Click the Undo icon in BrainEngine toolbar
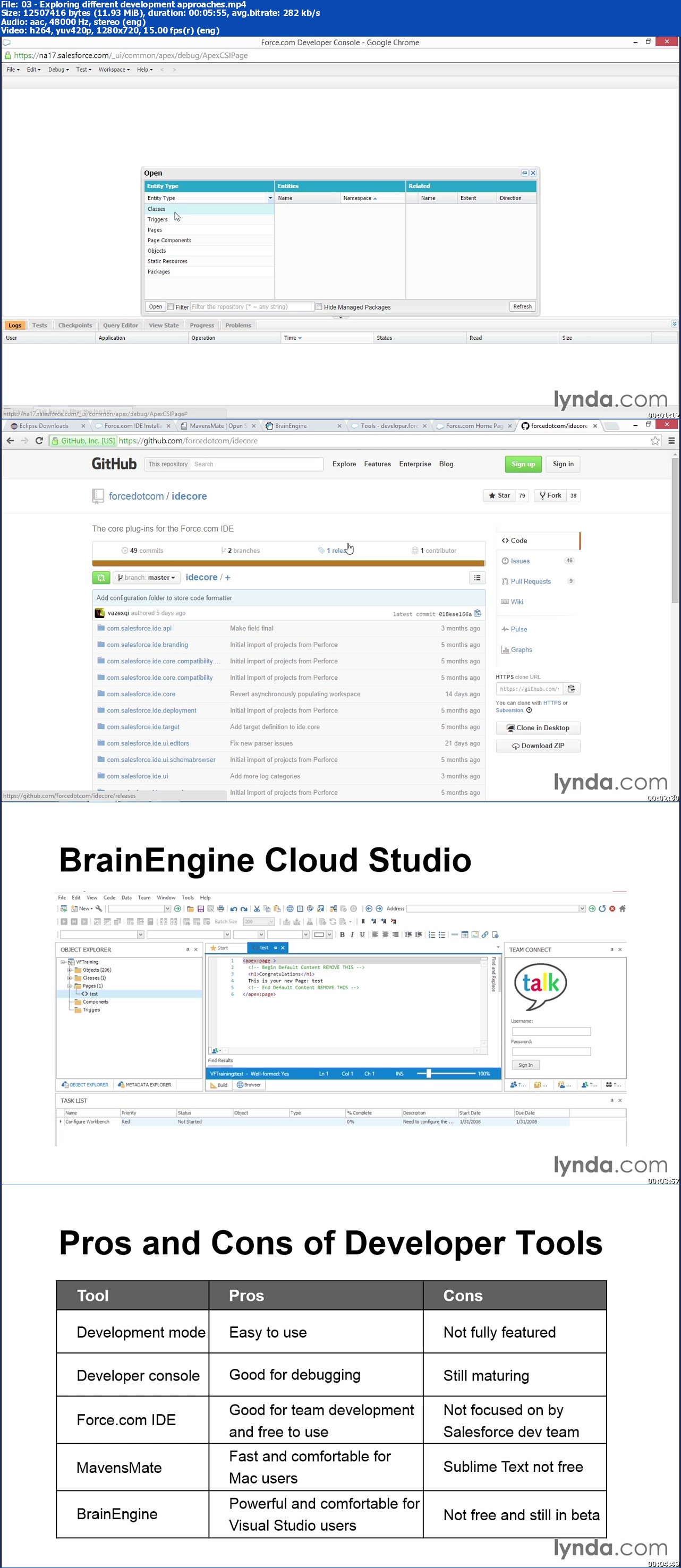This screenshot has width=681, height=1568. tap(234, 909)
